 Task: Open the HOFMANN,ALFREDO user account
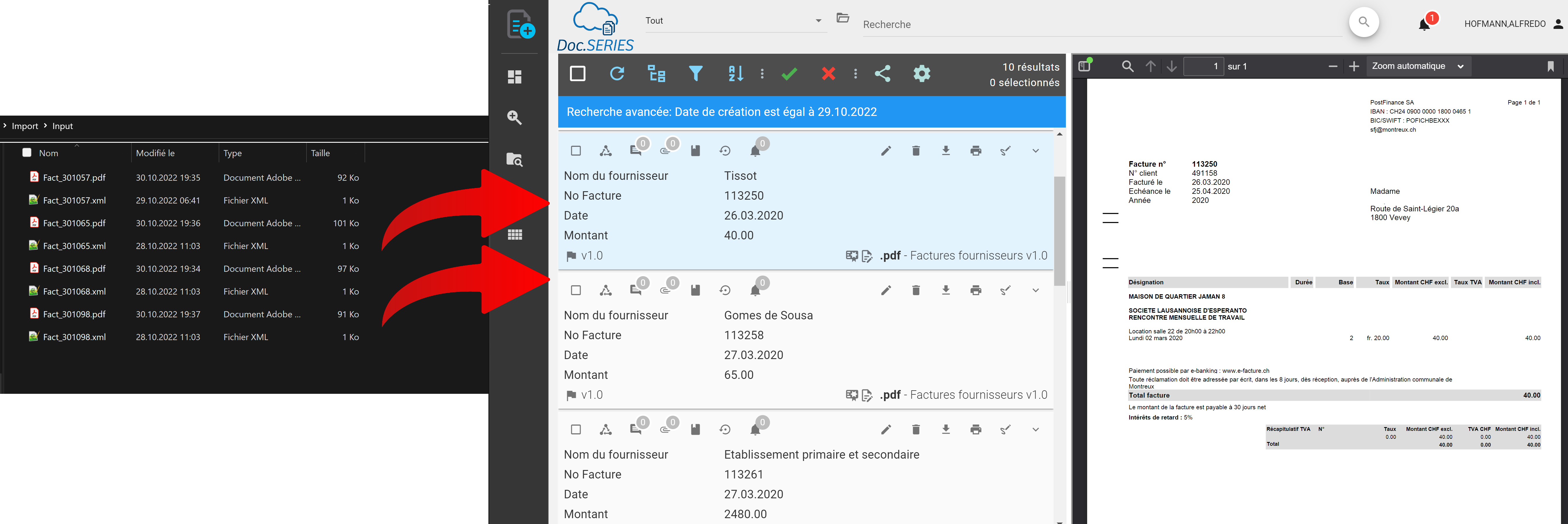(1514, 24)
